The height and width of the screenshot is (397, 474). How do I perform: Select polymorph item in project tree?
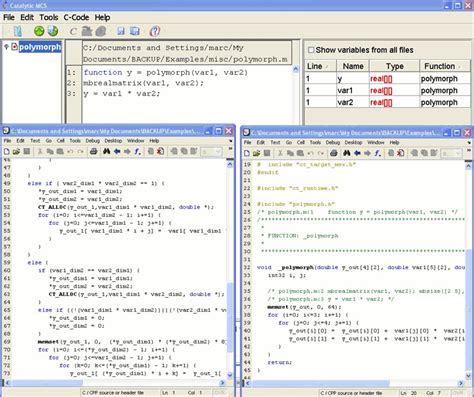[40, 47]
